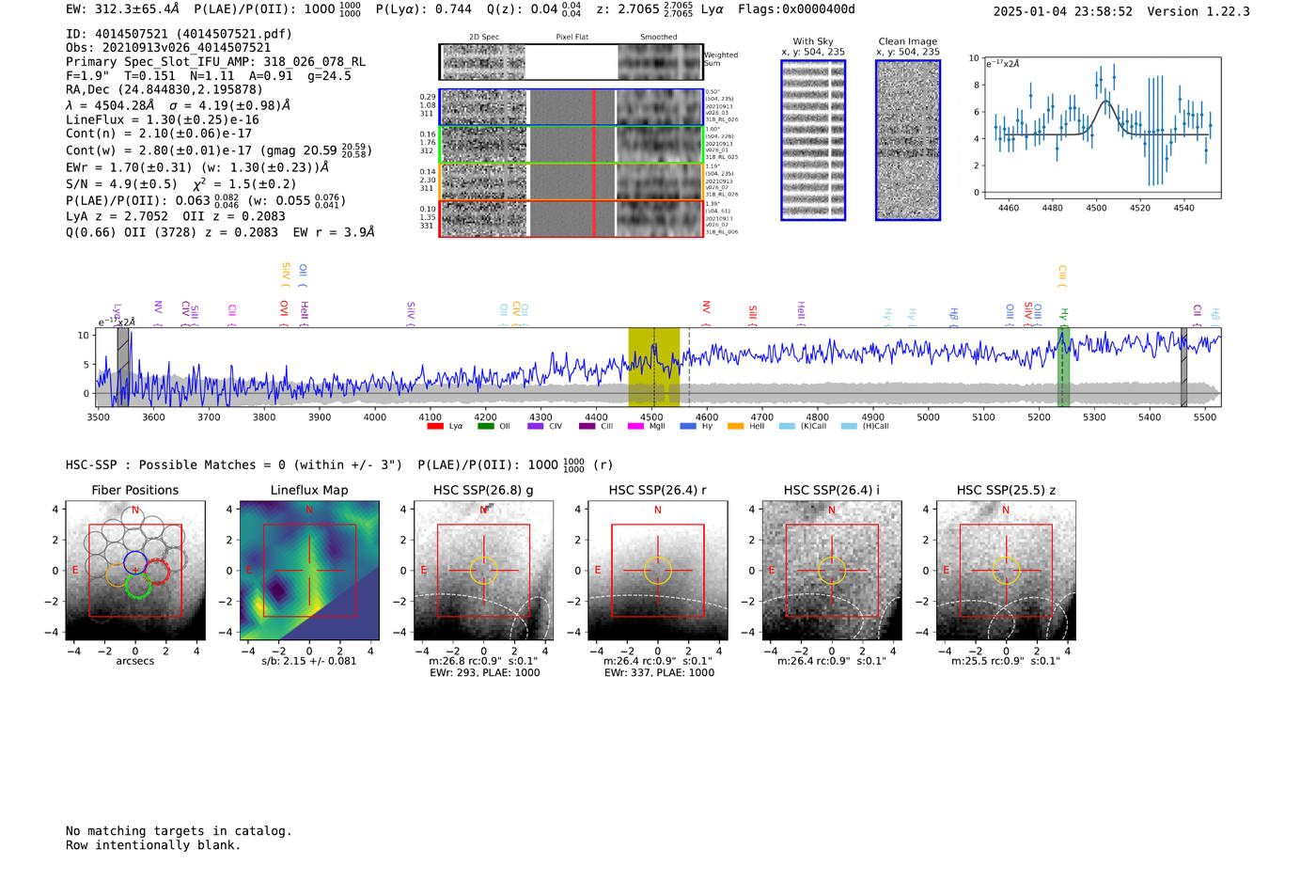Click the green dashed fiber circle

(x=138, y=588)
